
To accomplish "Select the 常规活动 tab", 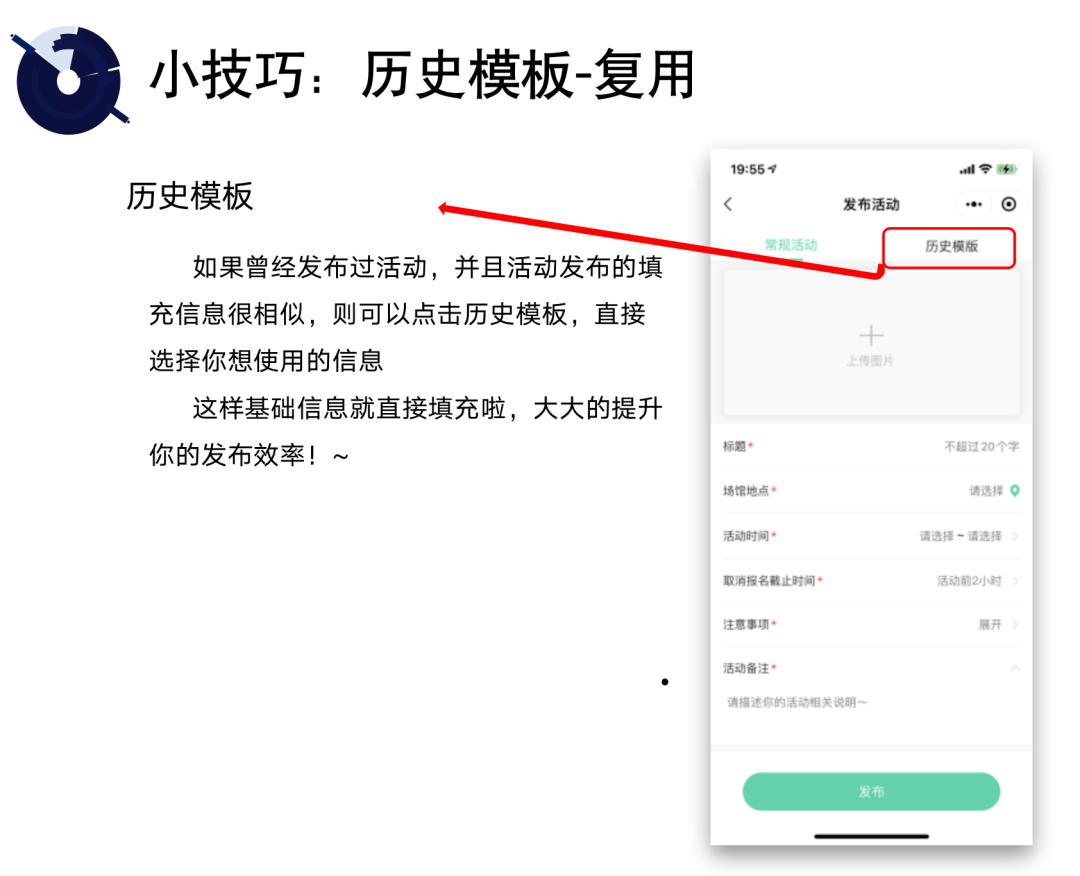I will pos(791,244).
